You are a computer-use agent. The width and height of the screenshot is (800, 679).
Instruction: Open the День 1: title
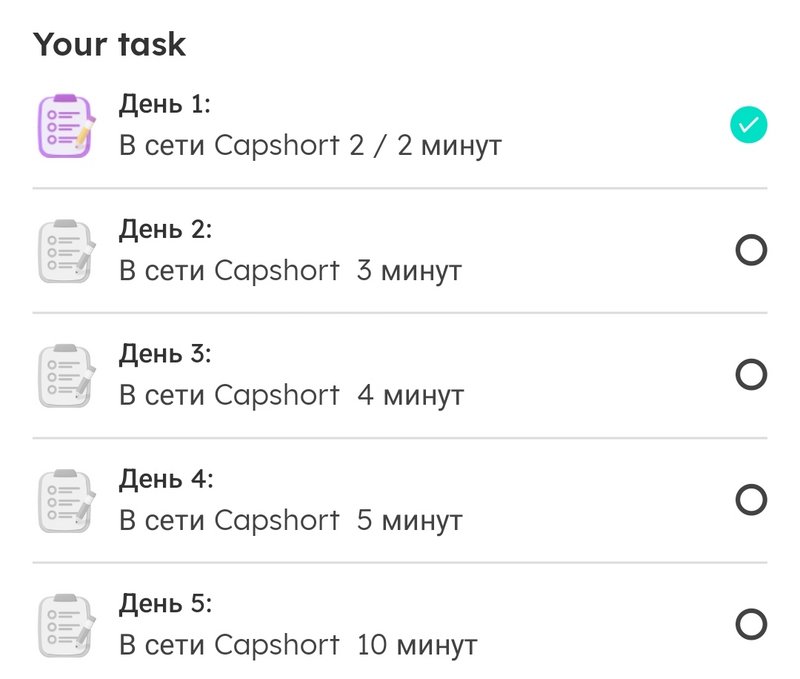(x=164, y=105)
